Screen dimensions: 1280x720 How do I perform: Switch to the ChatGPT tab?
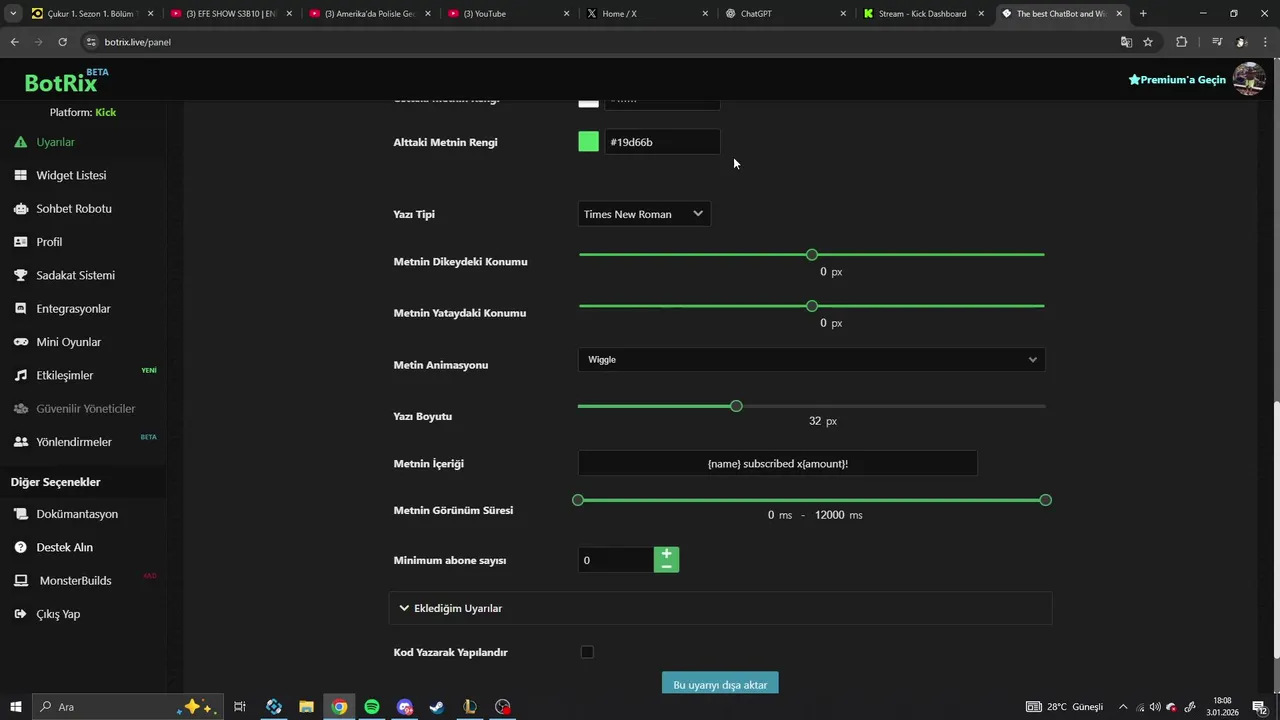tap(787, 14)
